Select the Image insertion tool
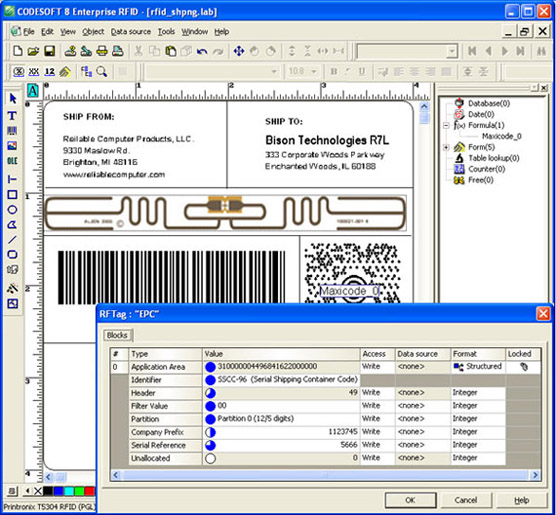This screenshot has height=515, width=556. pos(12,146)
